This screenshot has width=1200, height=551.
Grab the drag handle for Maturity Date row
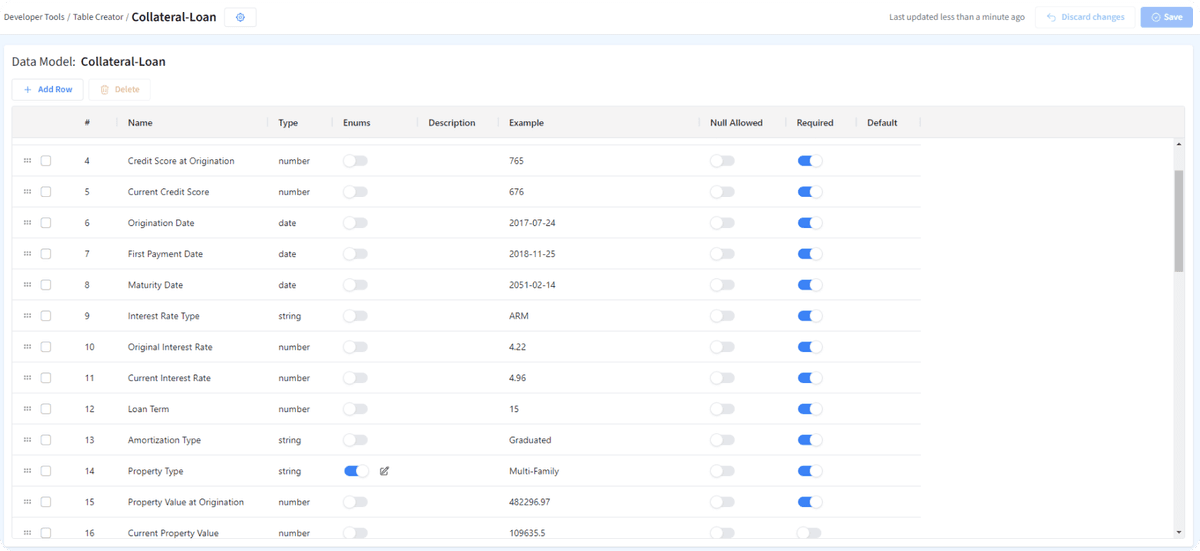[x=28, y=285]
